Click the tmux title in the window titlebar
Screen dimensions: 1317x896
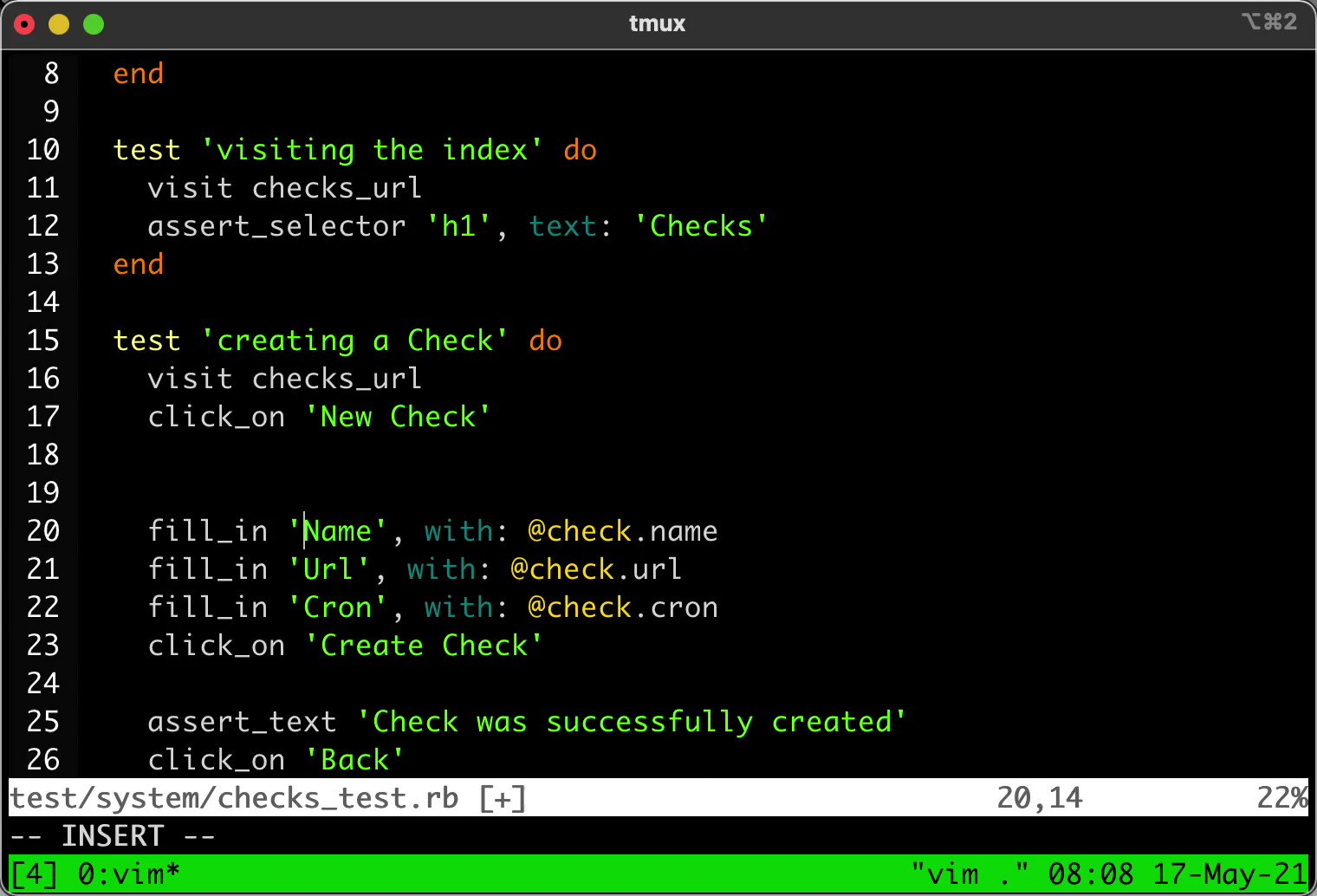point(657,23)
